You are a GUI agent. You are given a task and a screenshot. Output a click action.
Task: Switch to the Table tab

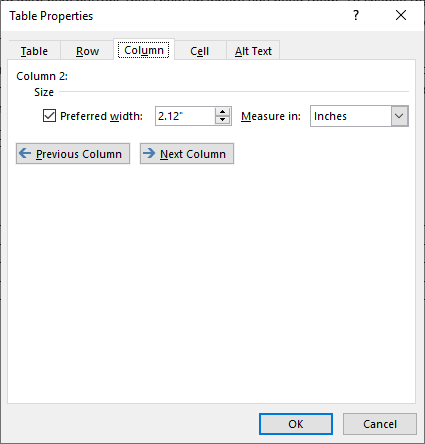34,51
